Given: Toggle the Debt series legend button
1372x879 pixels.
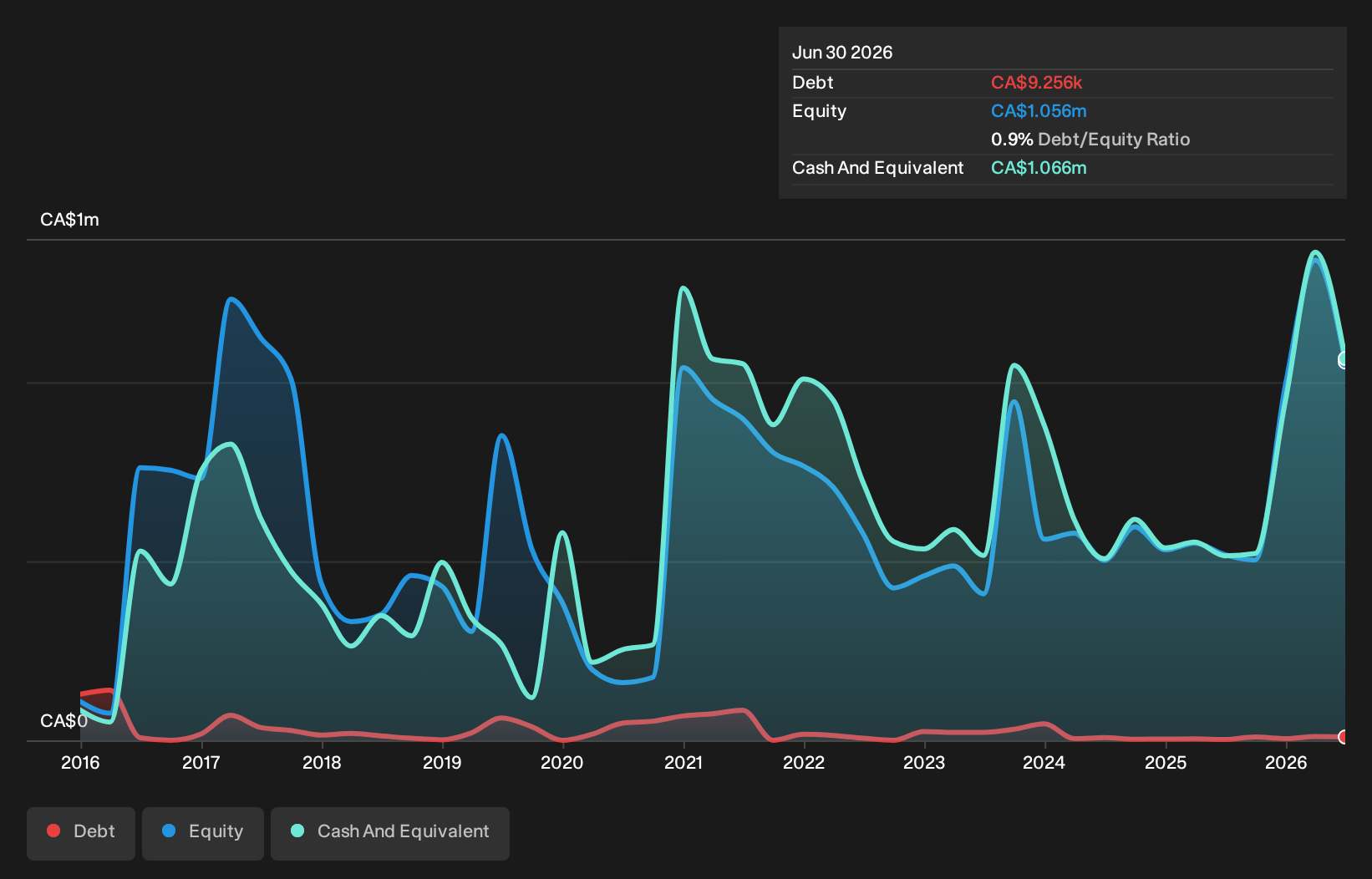Looking at the screenshot, I should click(81, 833).
